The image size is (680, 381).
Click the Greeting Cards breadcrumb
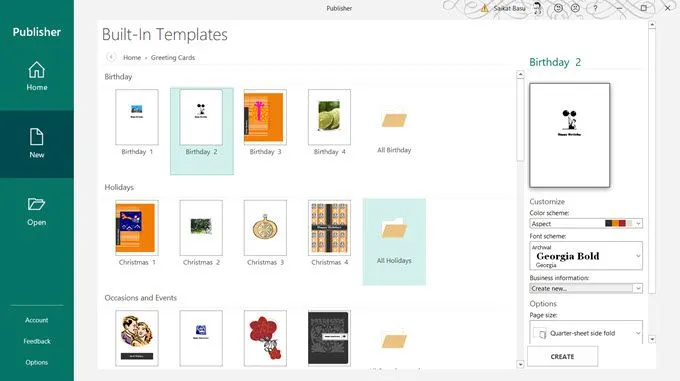point(173,57)
